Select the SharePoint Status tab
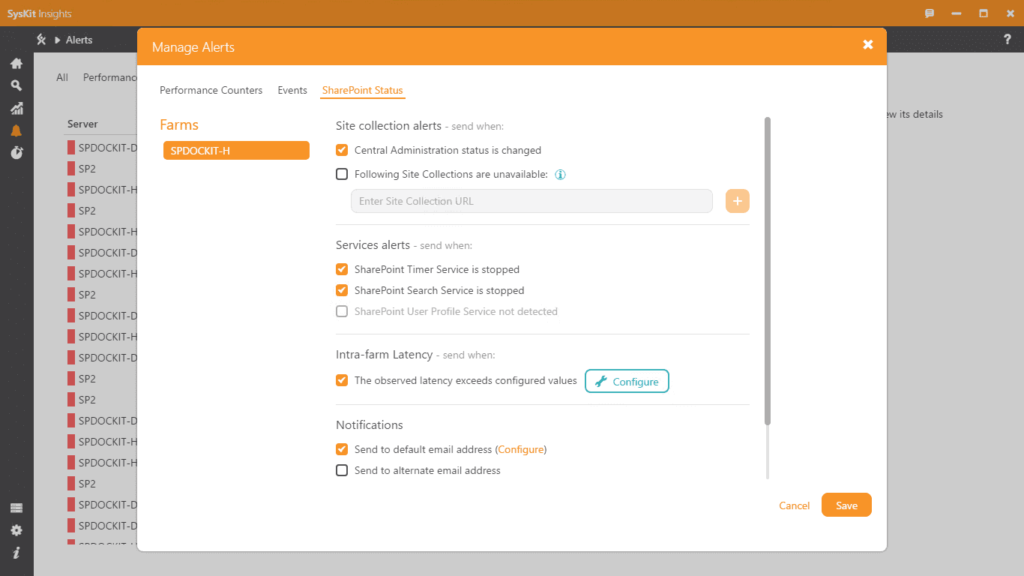The image size is (1024, 576). (x=362, y=90)
